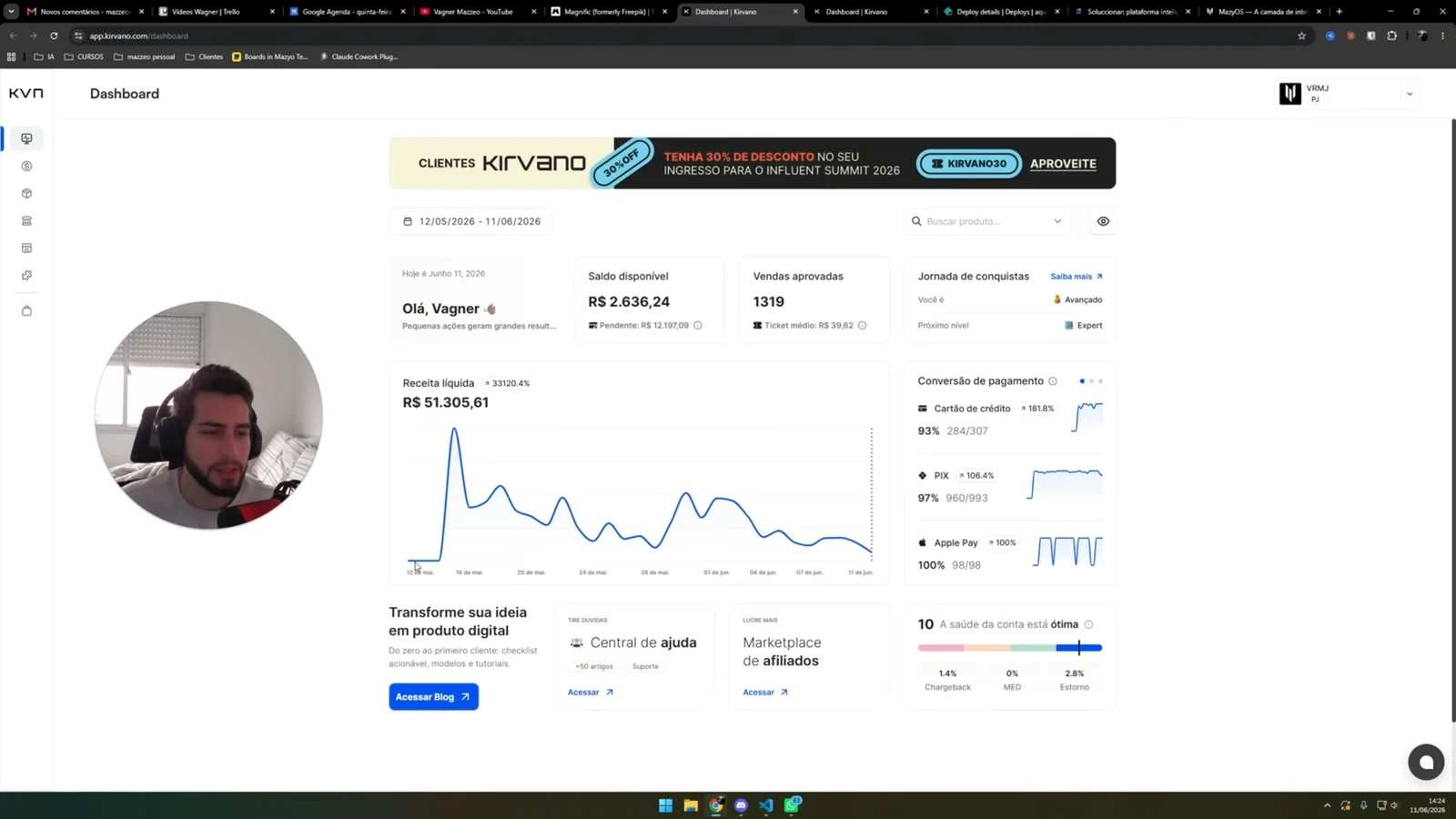
Task: Open the browser extensions puzzle icon
Action: pyautogui.click(x=1391, y=35)
